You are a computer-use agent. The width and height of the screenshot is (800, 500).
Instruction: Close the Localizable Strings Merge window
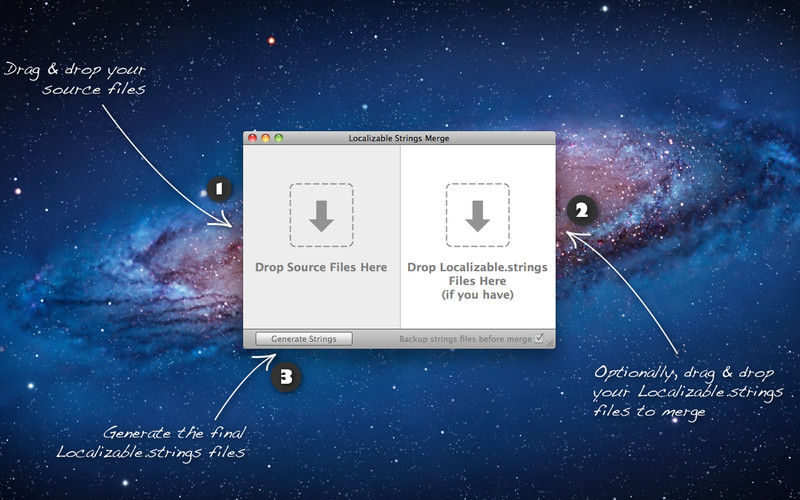tap(253, 138)
